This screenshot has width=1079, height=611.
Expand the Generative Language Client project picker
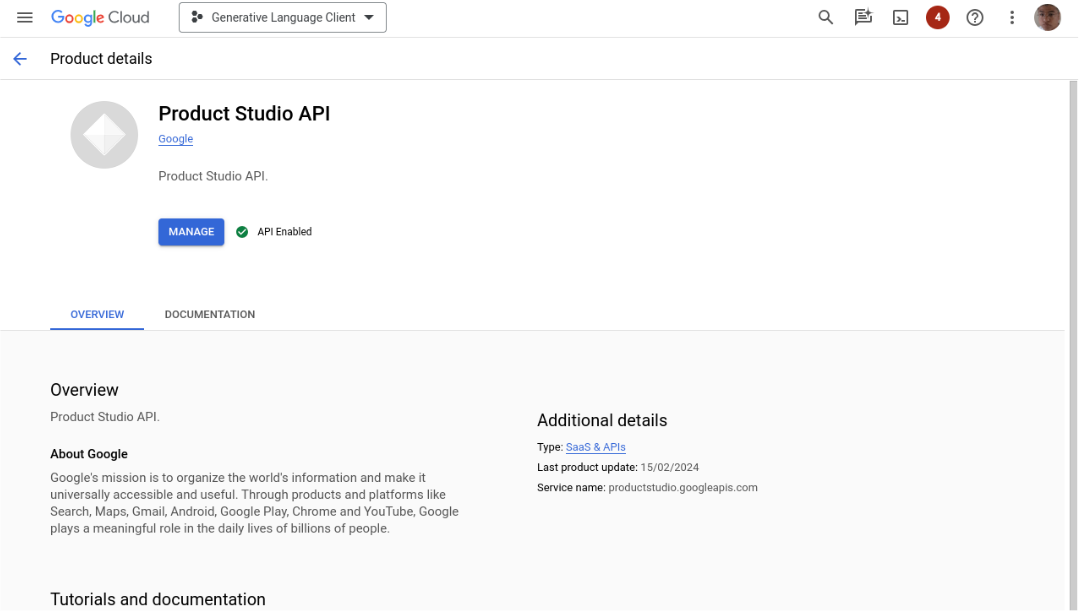coord(282,18)
